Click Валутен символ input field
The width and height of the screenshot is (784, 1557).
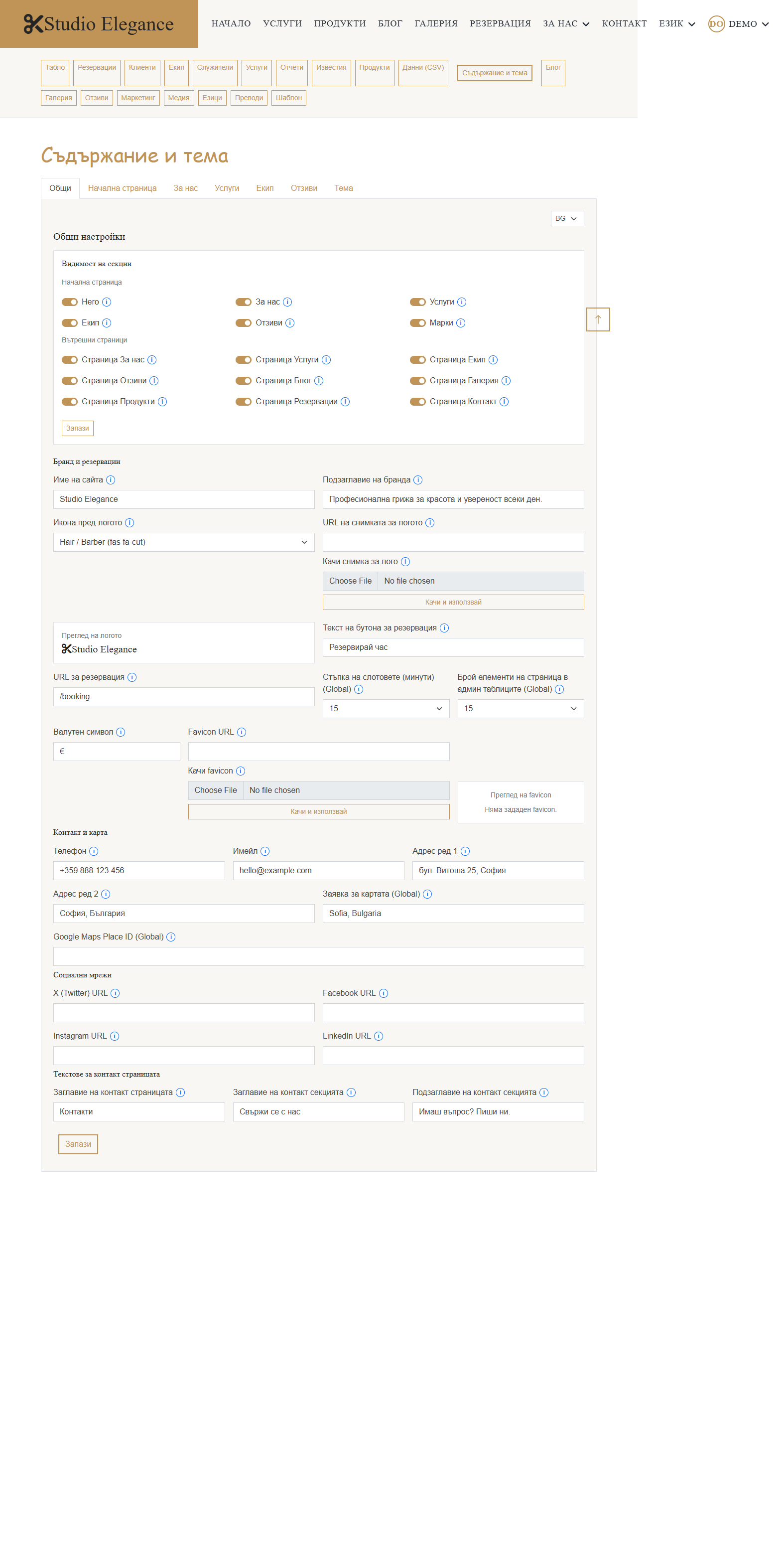pyautogui.click(x=117, y=751)
